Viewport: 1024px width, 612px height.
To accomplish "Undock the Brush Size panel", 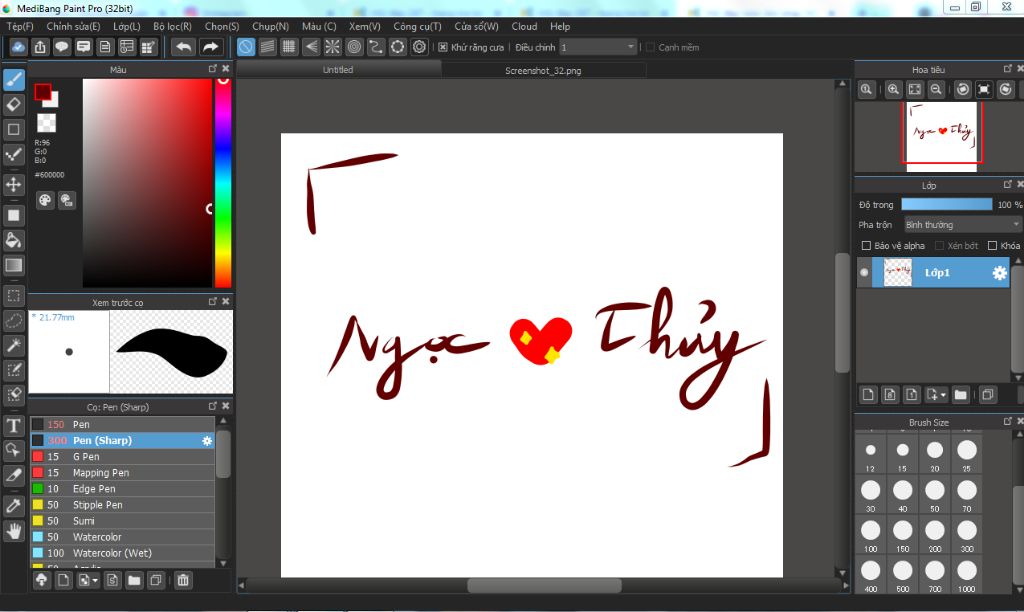I will pyautogui.click(x=1008, y=421).
